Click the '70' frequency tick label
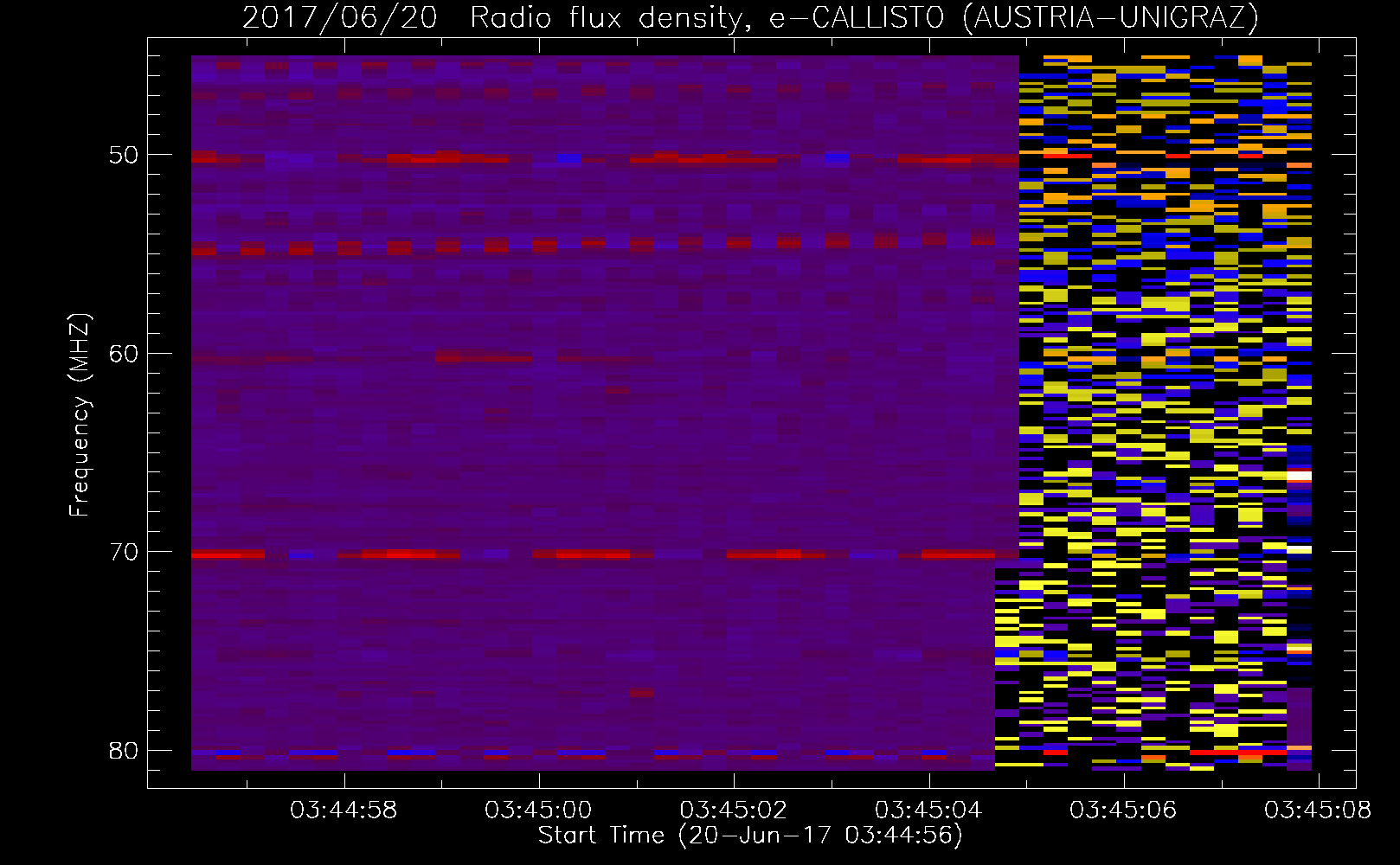 (x=124, y=552)
